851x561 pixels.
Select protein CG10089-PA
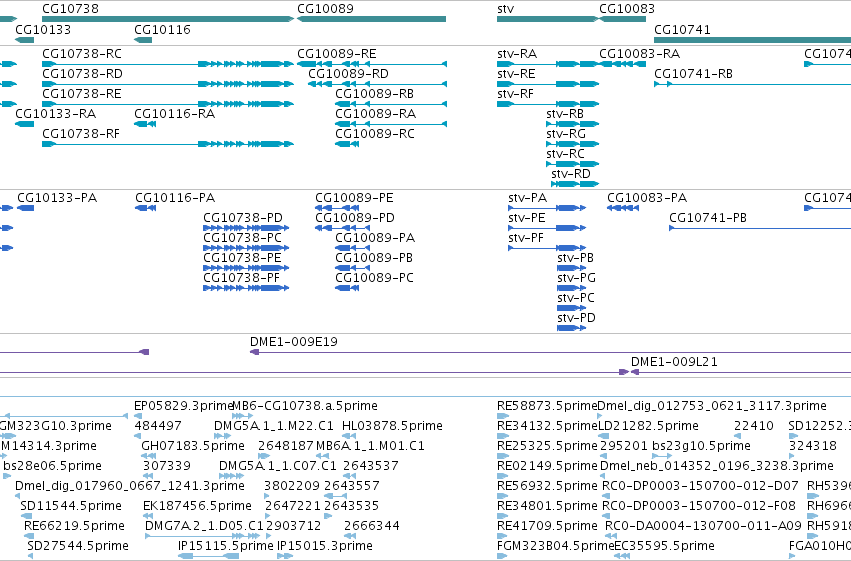375,238
